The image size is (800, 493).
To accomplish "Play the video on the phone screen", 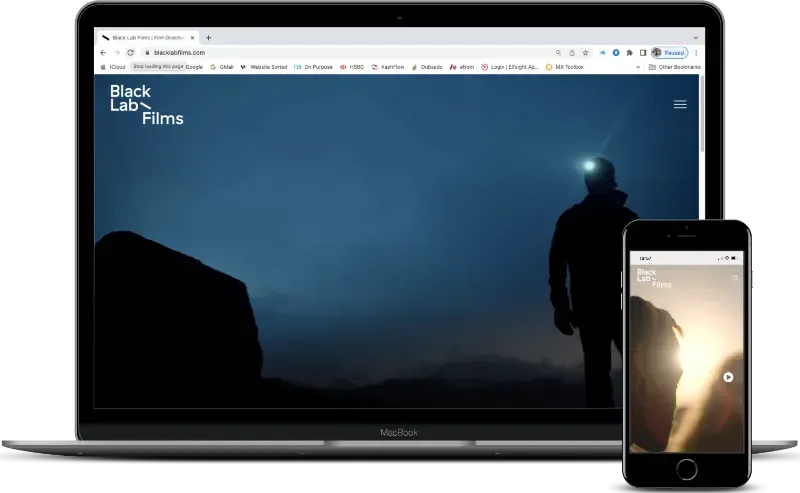I will [728, 377].
